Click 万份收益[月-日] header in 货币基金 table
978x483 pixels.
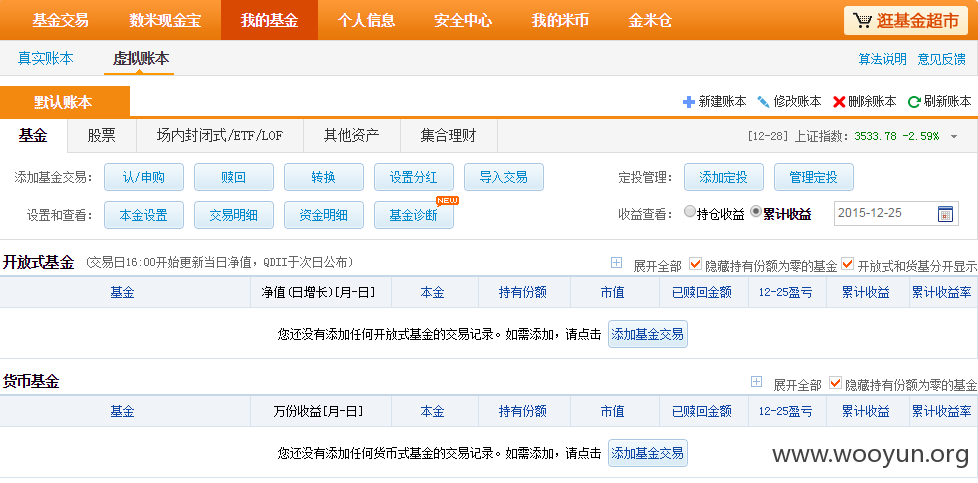tap(318, 411)
